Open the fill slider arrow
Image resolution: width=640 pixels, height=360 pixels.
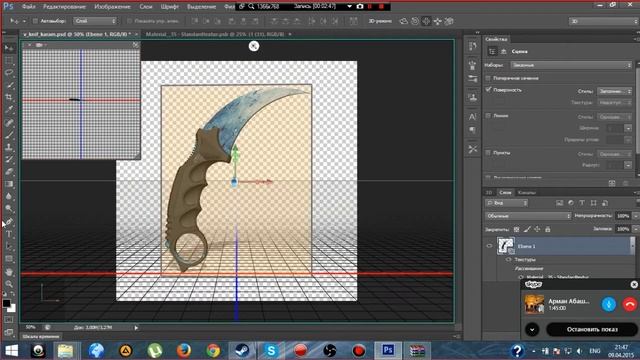[x=636, y=229]
